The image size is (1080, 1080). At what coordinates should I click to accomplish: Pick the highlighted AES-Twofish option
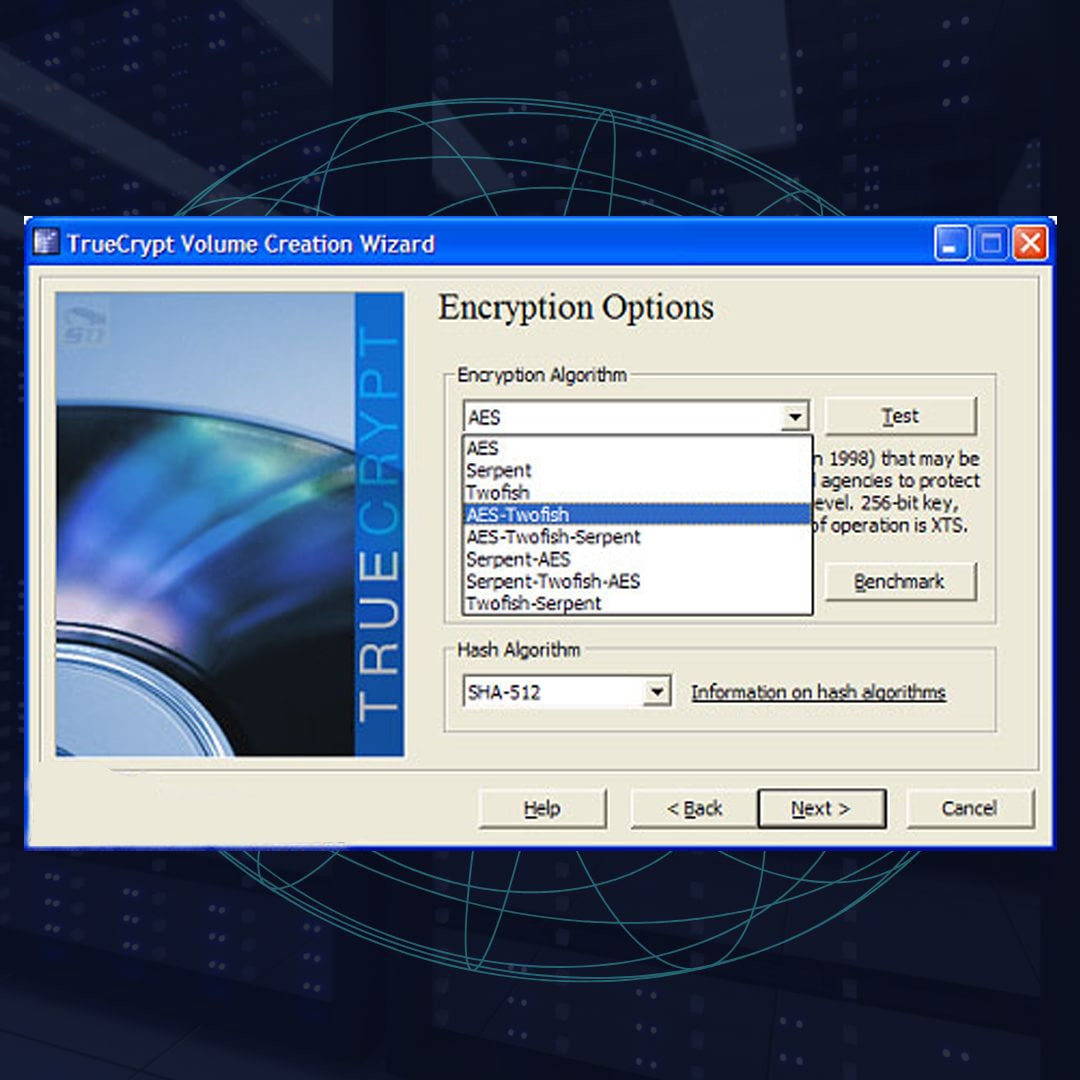point(517,515)
